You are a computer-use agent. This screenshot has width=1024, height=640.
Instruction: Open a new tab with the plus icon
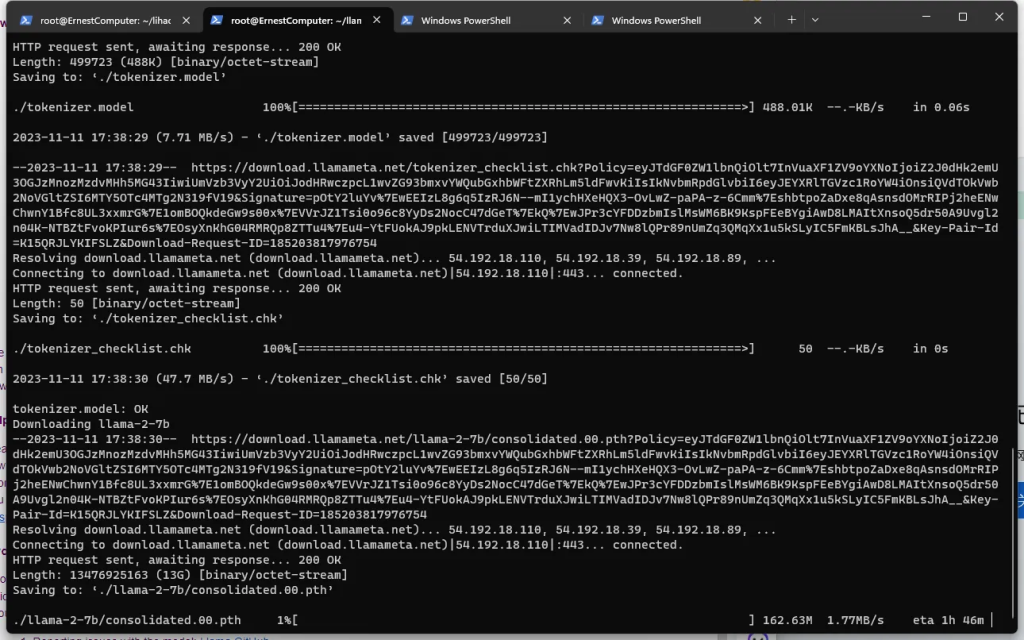[791, 19]
